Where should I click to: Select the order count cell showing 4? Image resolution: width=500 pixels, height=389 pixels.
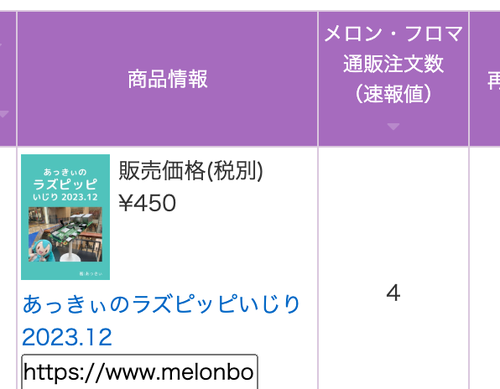click(393, 293)
